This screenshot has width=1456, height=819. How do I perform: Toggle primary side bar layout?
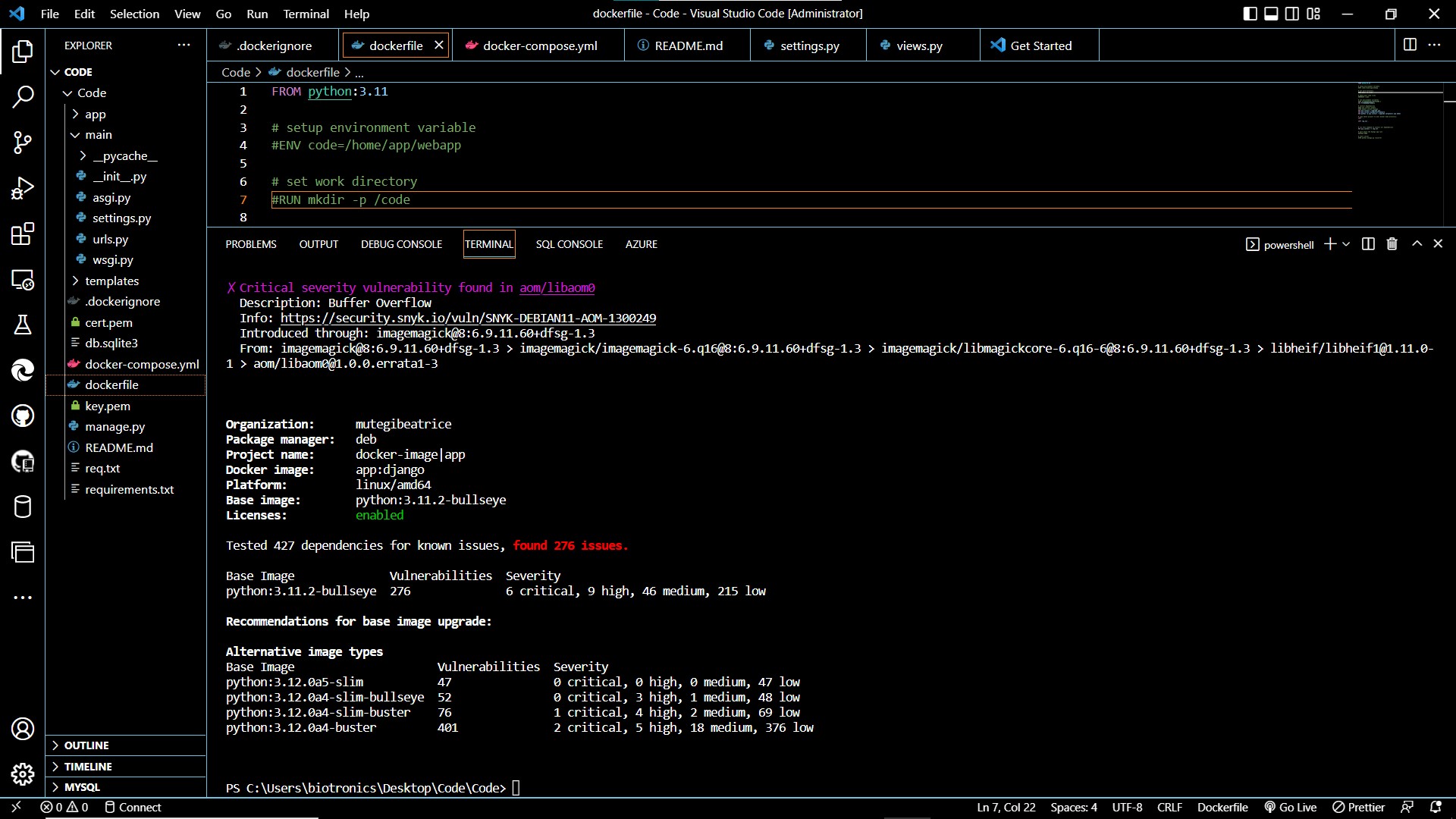(1250, 14)
